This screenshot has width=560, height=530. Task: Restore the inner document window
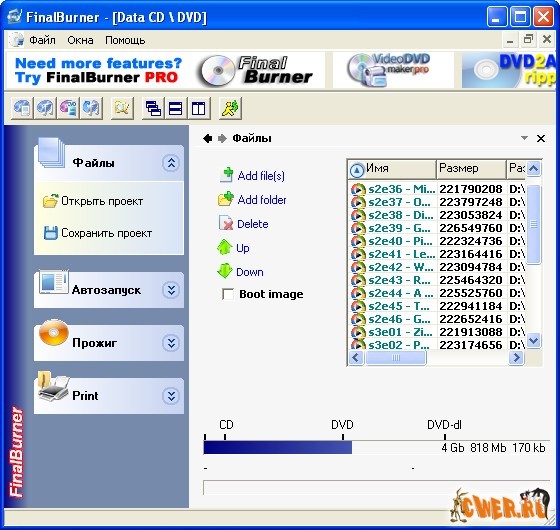pyautogui.click(x=528, y=39)
